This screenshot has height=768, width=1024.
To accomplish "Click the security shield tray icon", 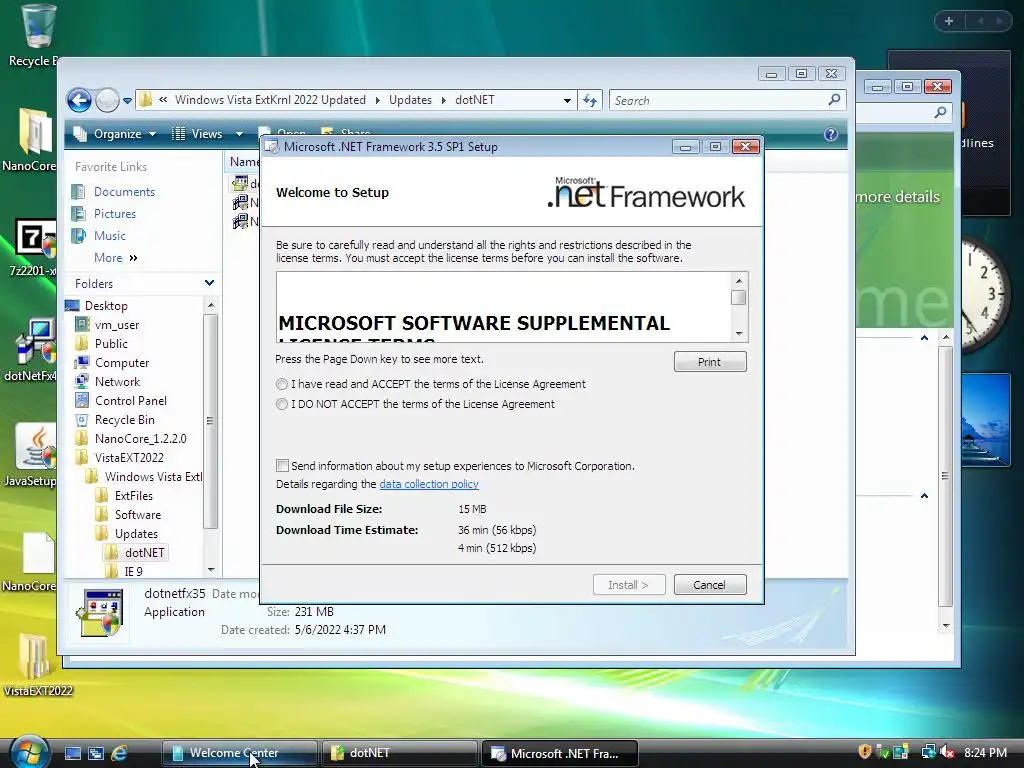I will [865, 752].
